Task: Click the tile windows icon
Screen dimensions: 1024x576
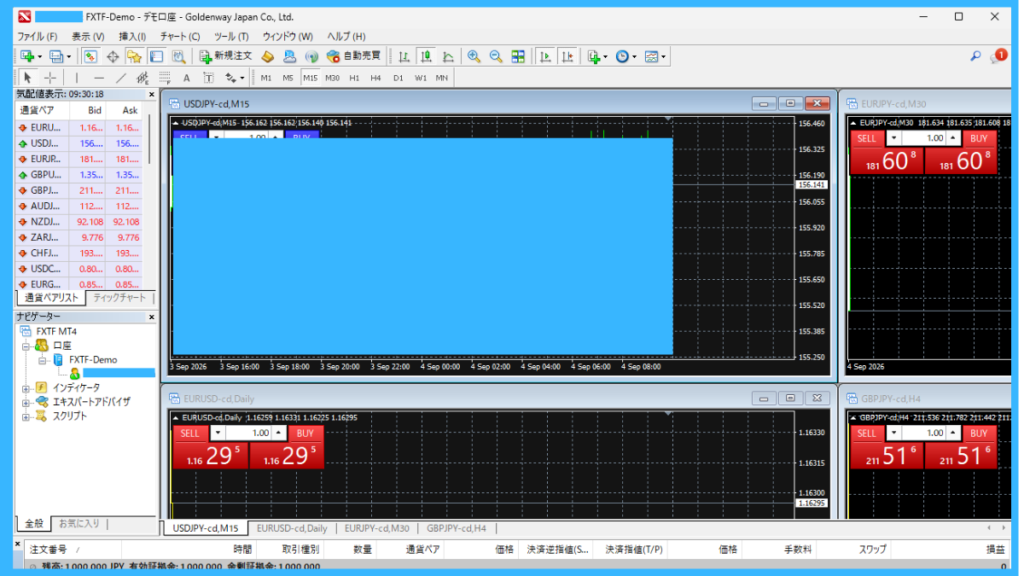Action: pos(519,57)
